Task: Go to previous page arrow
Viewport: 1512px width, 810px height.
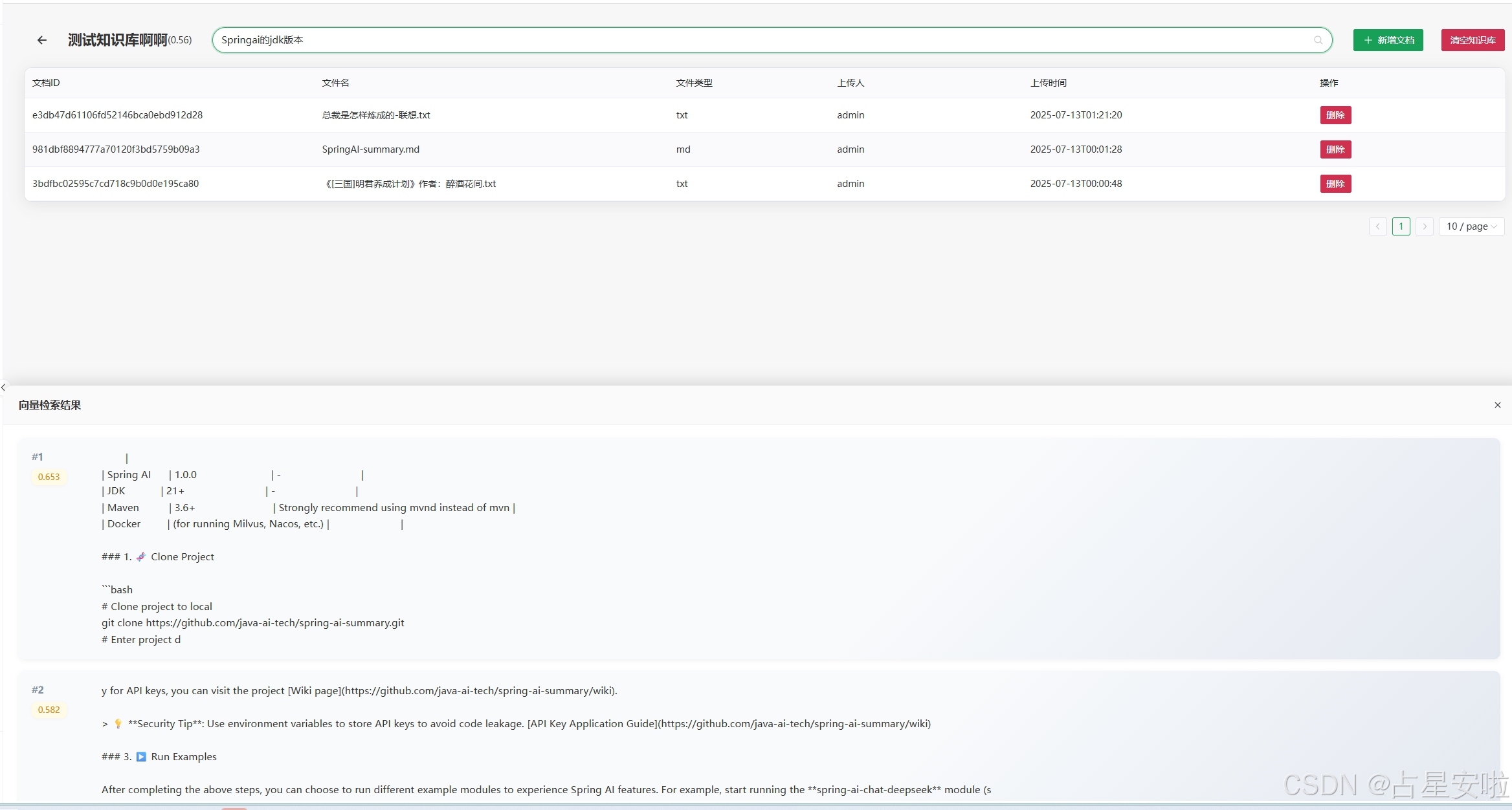Action: tap(1377, 226)
